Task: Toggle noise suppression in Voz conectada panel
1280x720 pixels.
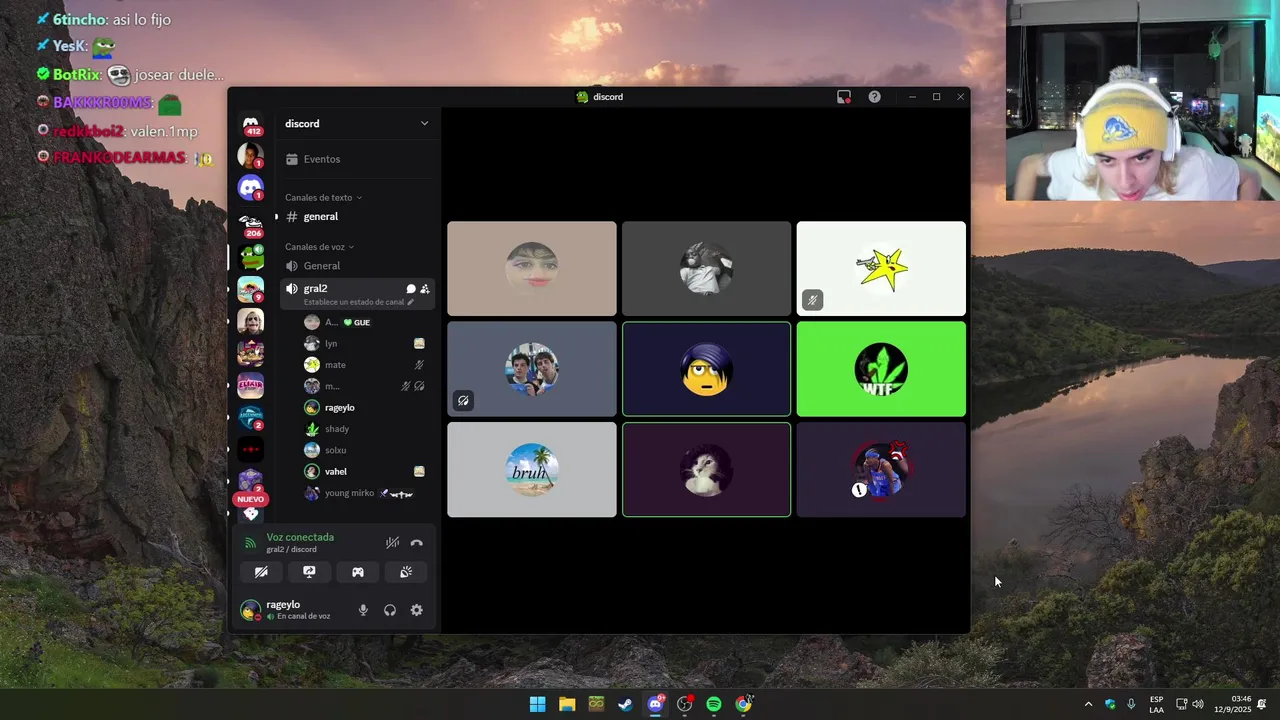Action: (x=392, y=543)
